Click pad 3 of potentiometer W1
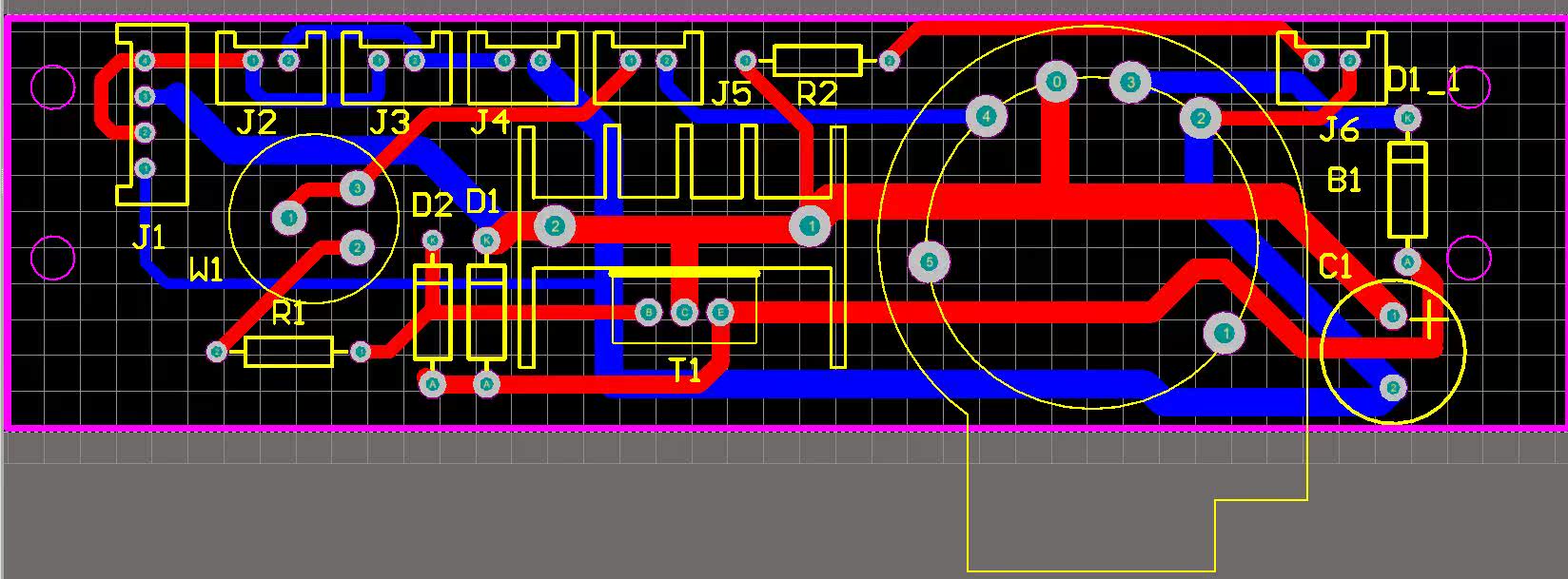 [x=356, y=188]
